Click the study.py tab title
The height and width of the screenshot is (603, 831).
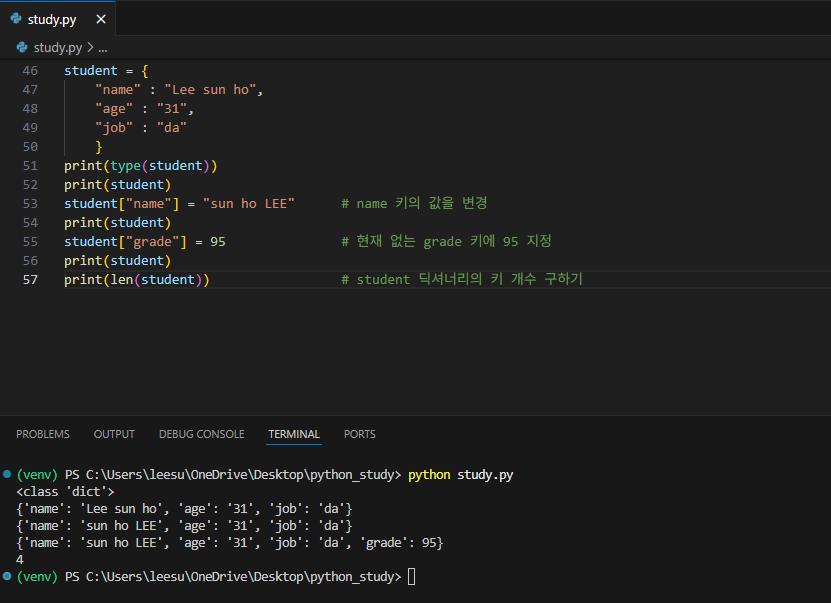(x=52, y=20)
